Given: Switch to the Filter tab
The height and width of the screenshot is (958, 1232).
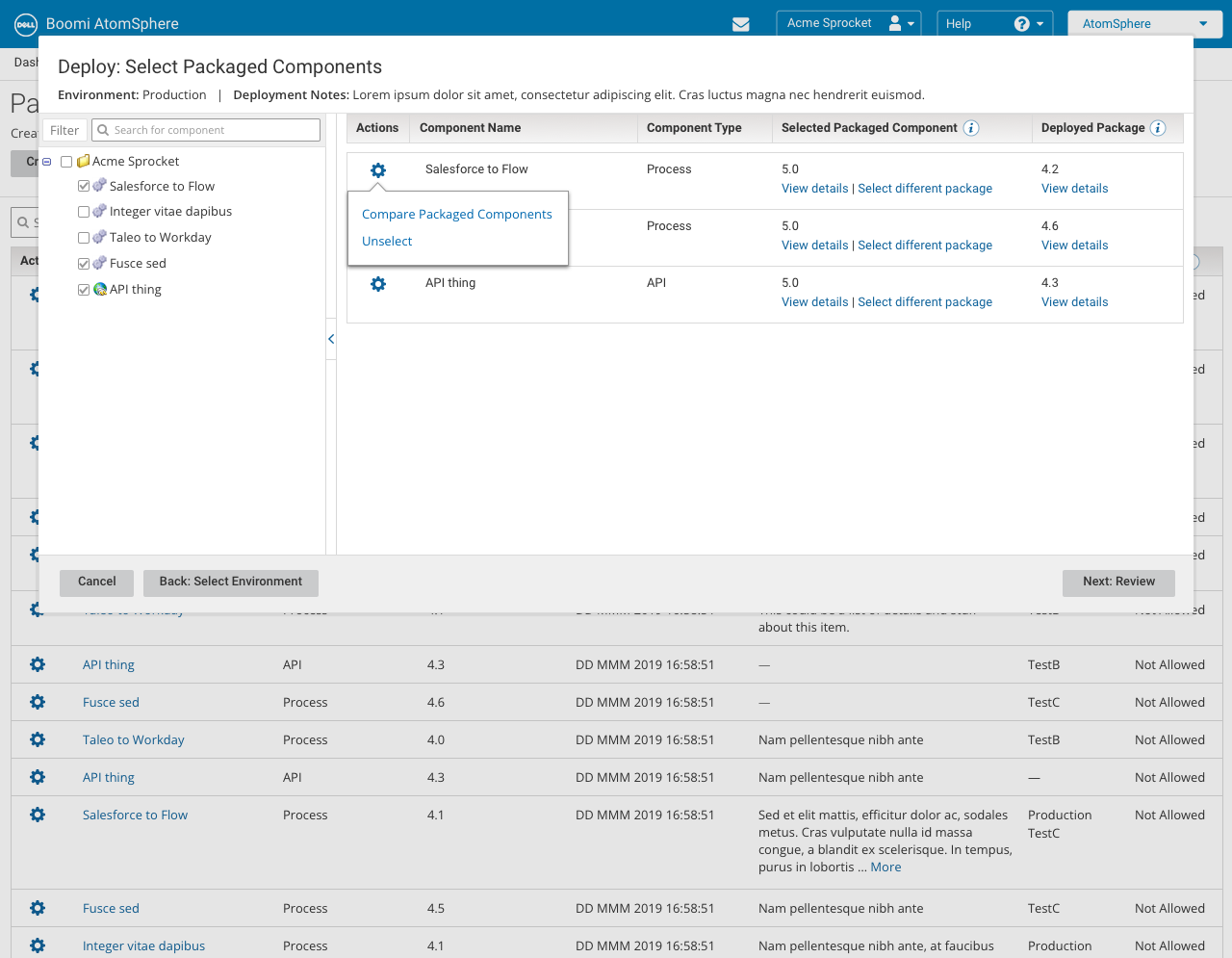Looking at the screenshot, I should pos(64,130).
